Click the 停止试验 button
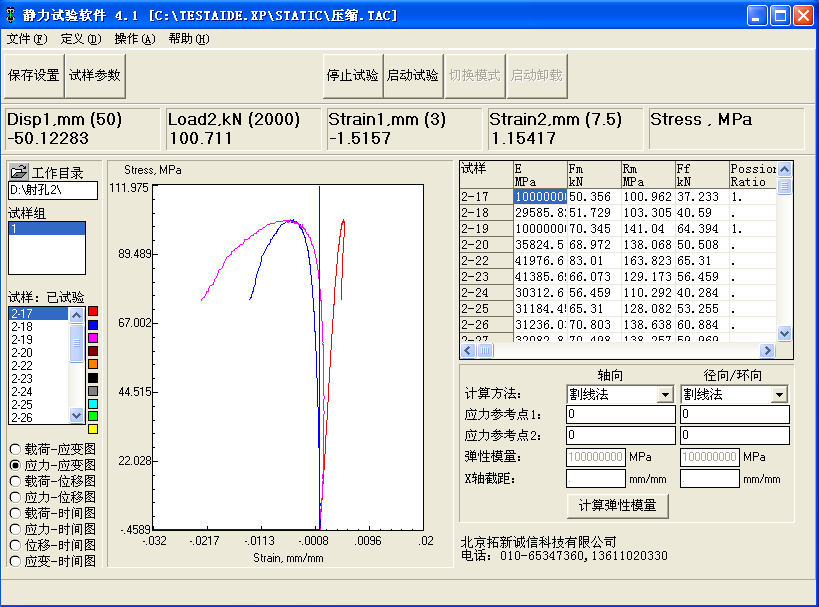 [x=353, y=76]
